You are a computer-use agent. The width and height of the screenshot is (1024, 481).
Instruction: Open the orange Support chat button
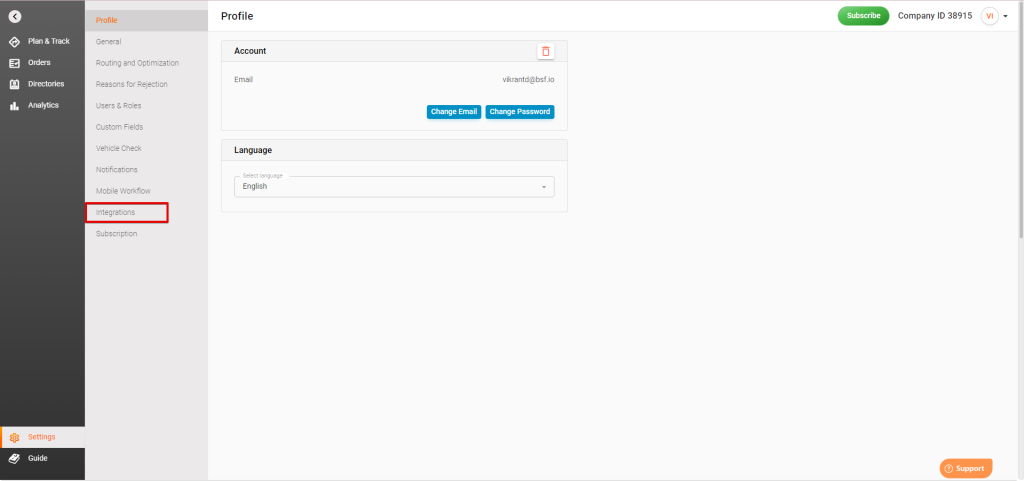point(965,468)
